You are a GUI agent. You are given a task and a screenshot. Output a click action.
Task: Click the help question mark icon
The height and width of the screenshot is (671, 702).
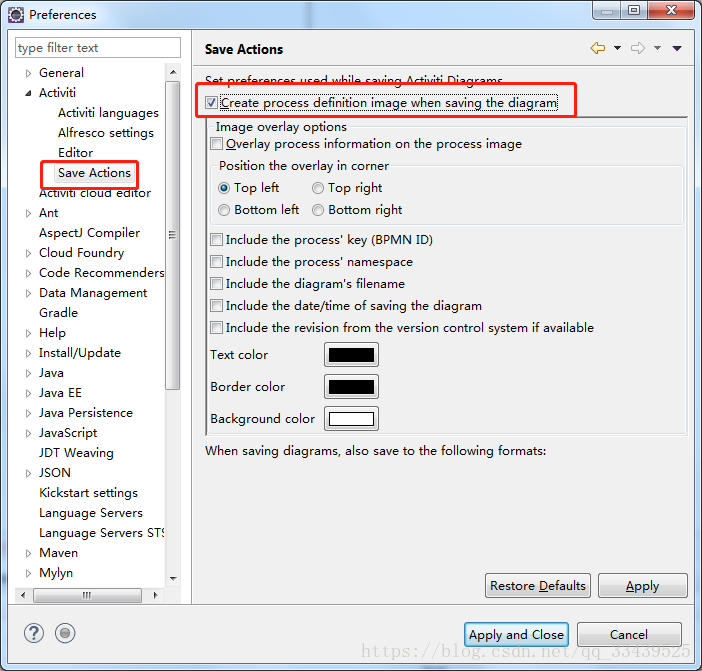34,633
